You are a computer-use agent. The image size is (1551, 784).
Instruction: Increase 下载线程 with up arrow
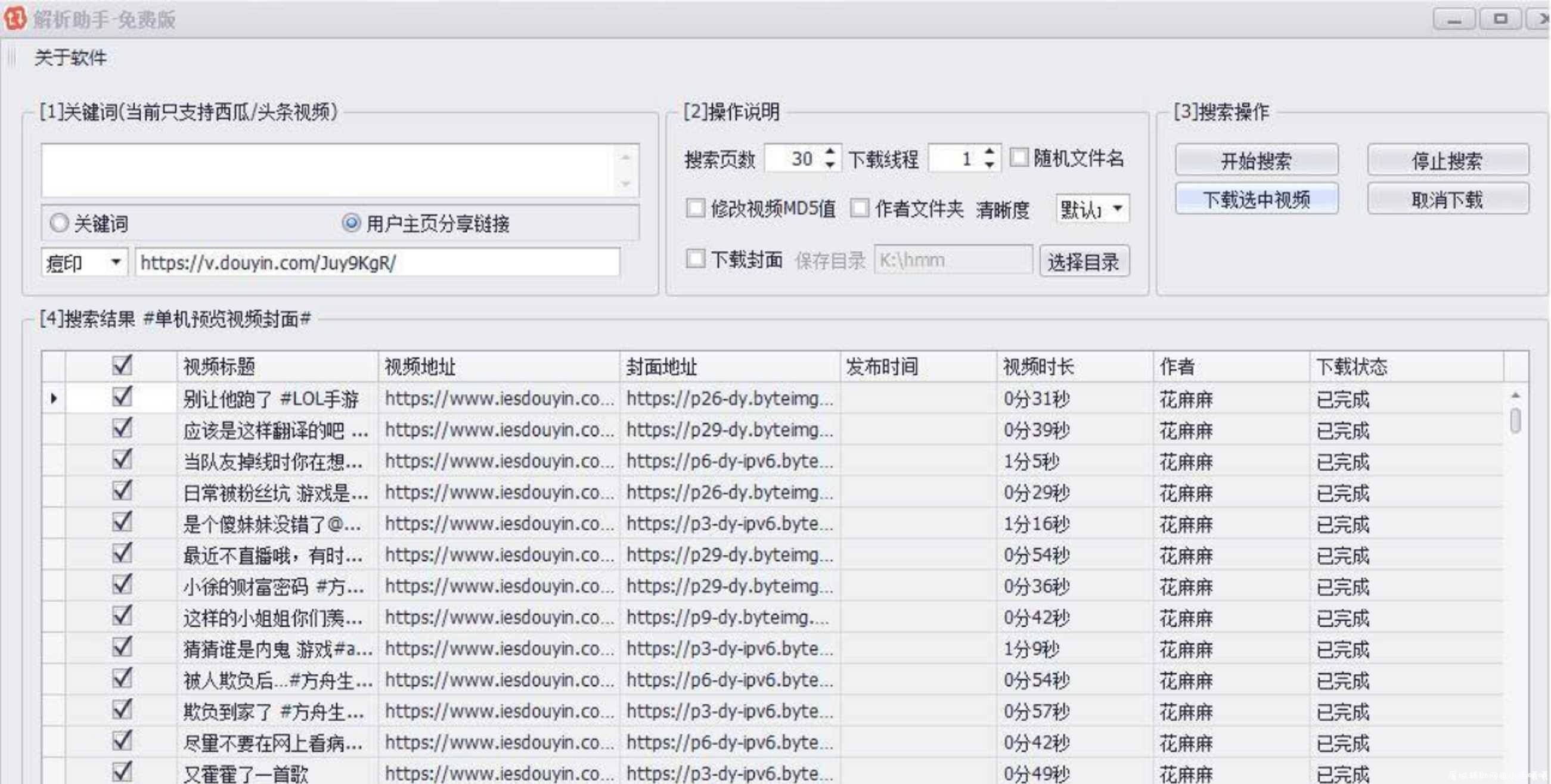(x=989, y=151)
